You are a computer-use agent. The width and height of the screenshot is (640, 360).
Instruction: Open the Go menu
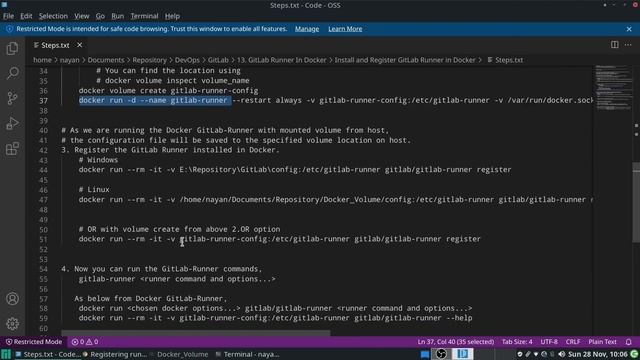tap(100, 16)
